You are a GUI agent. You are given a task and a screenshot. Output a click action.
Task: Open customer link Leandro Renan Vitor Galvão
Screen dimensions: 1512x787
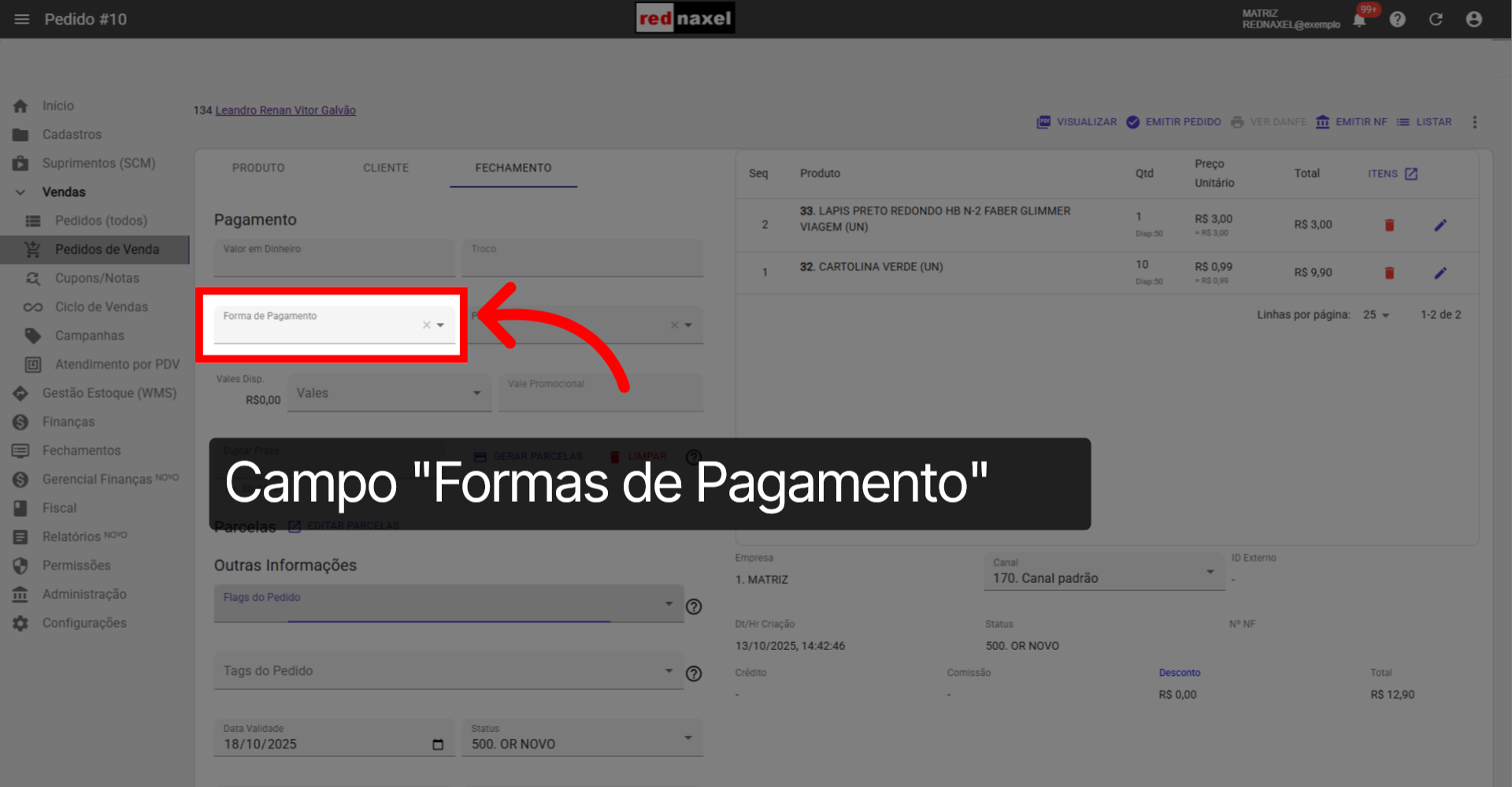[x=285, y=110]
